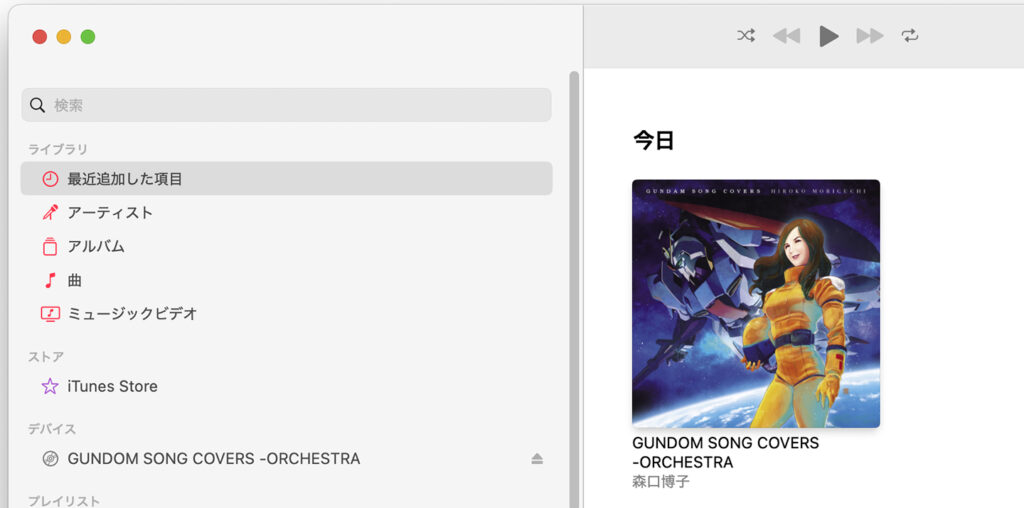
Task: Click the music note icon for 曲
Action: click(x=50, y=281)
